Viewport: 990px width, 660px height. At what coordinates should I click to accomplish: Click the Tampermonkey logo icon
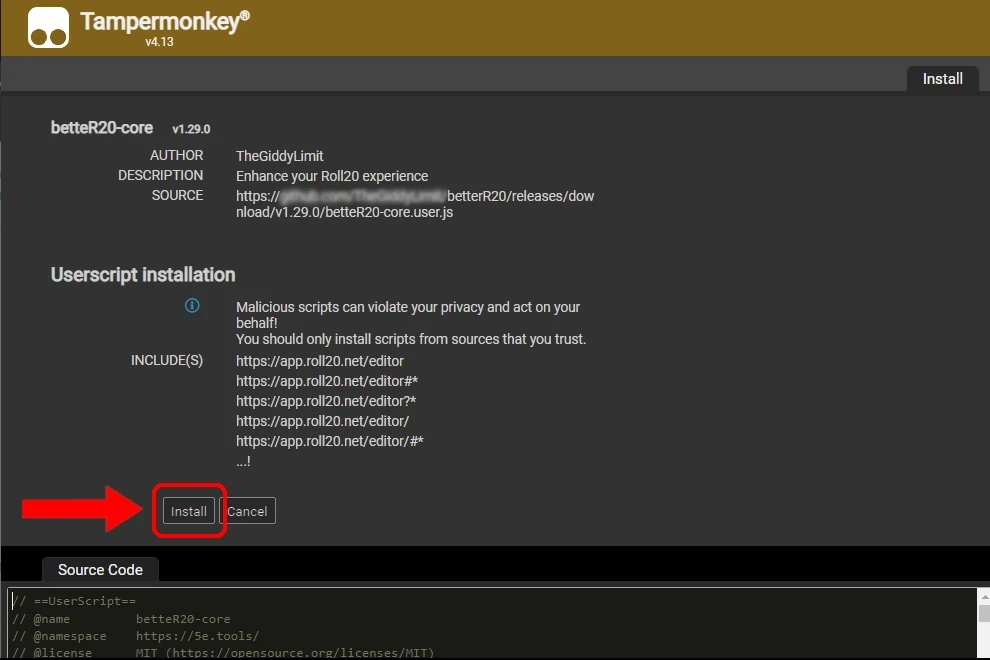pos(48,28)
